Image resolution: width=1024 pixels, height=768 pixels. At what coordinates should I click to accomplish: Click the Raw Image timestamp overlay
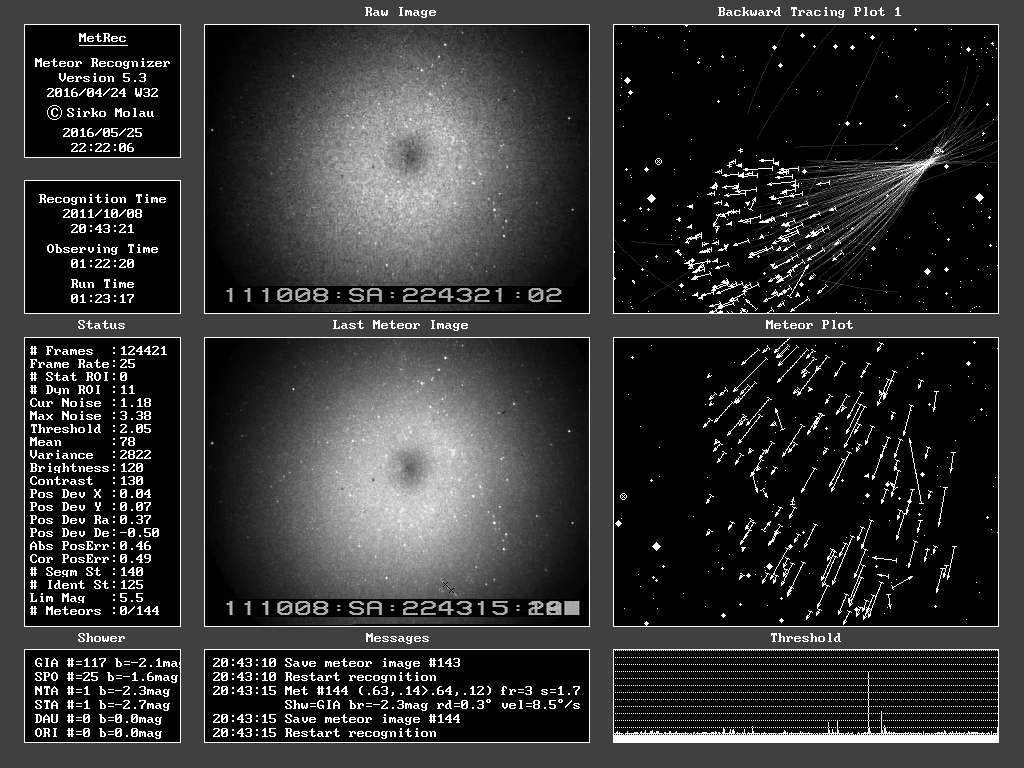point(393,296)
